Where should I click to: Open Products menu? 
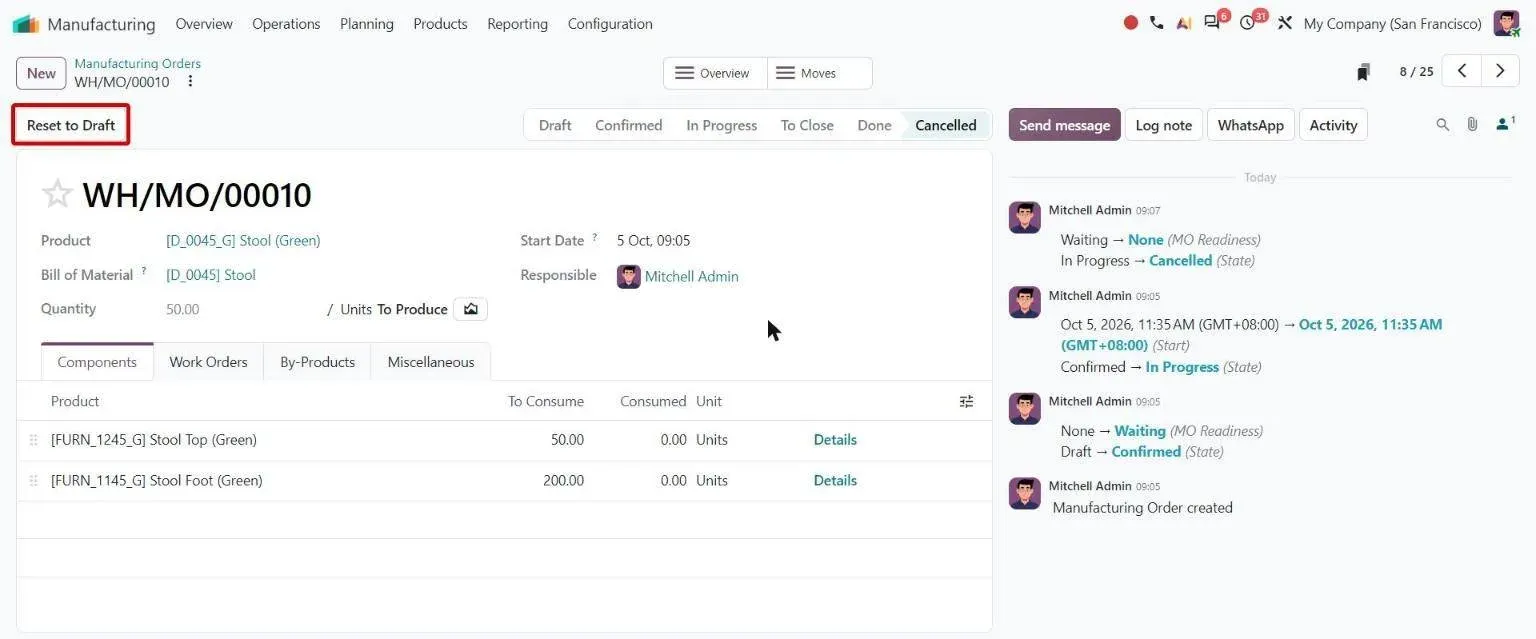440,24
